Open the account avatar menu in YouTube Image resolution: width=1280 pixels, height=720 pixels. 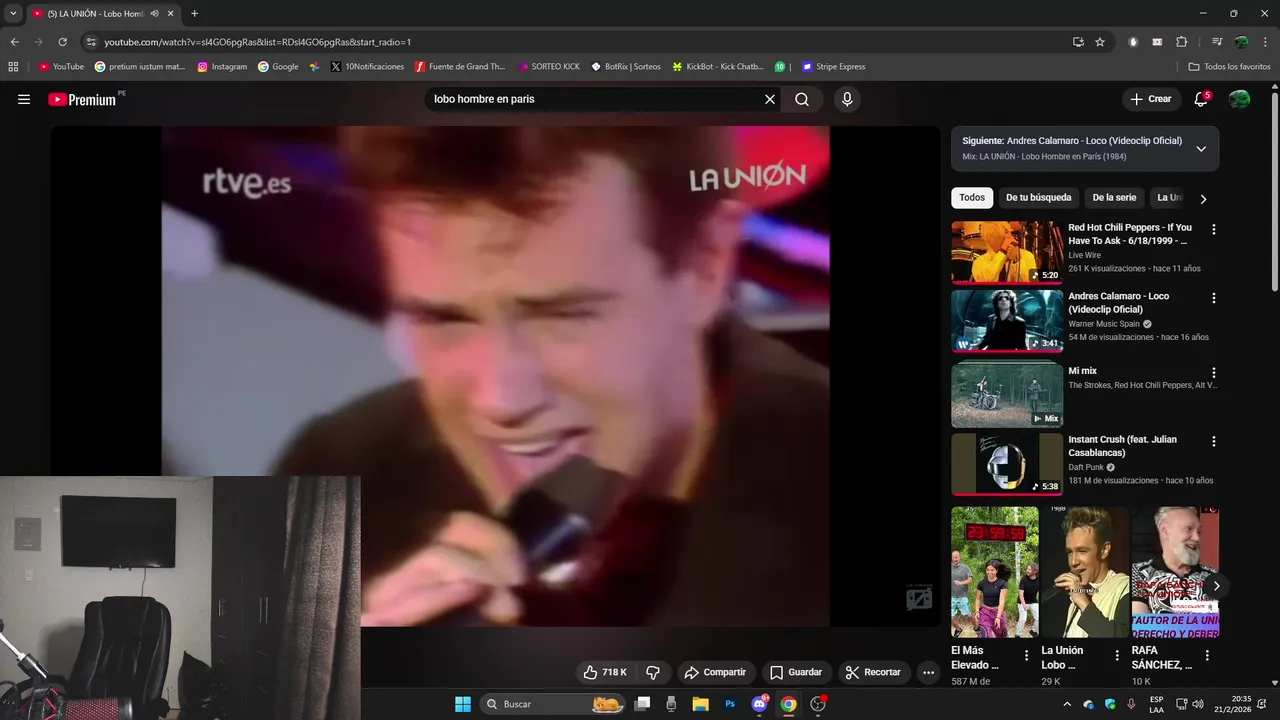(1239, 99)
